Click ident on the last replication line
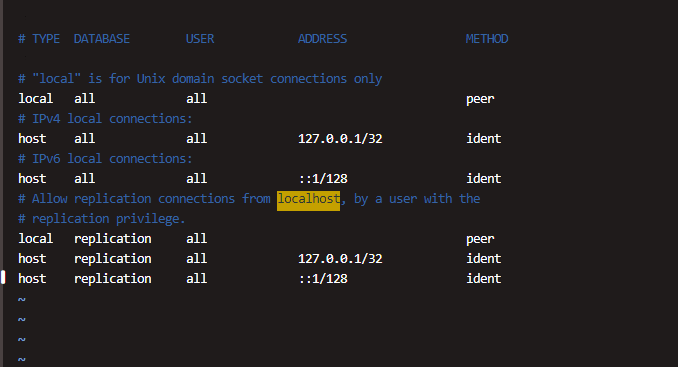678x367 pixels. [x=483, y=278]
